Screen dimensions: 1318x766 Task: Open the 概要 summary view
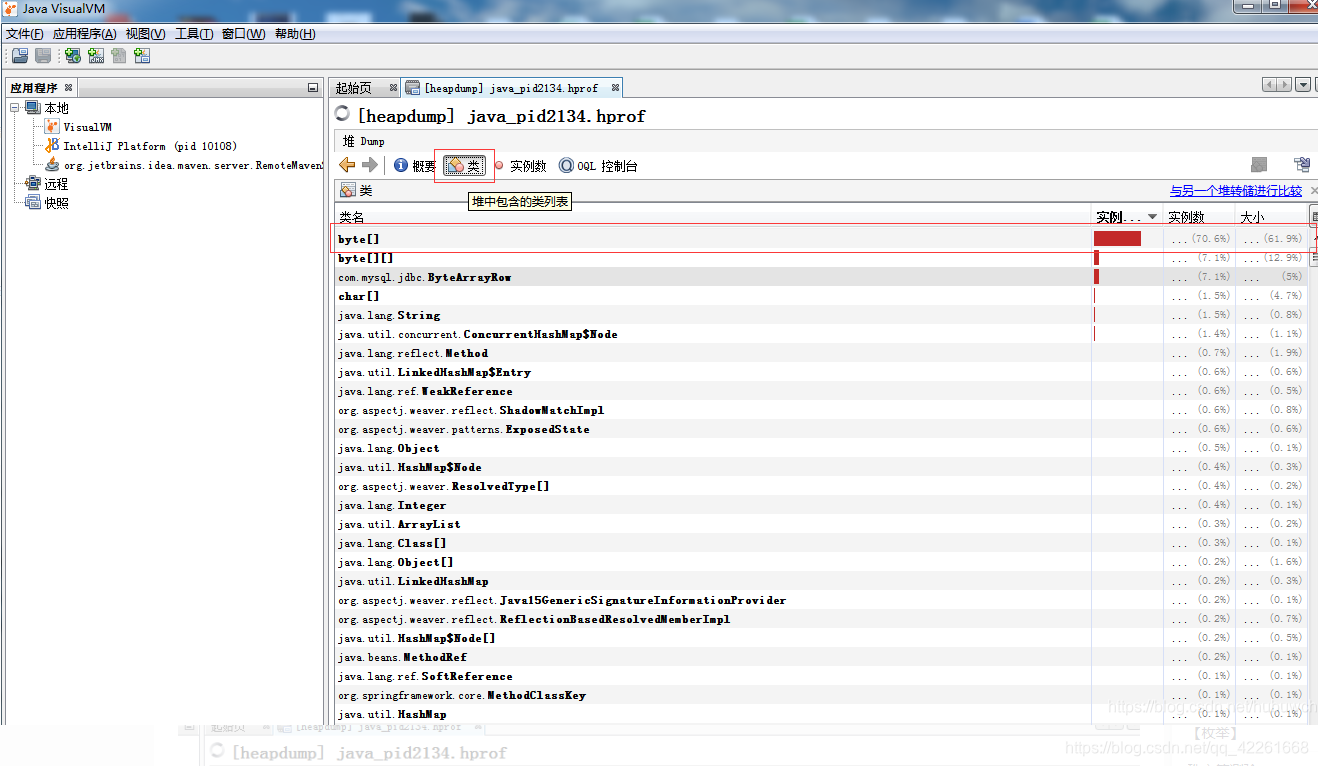click(415, 166)
